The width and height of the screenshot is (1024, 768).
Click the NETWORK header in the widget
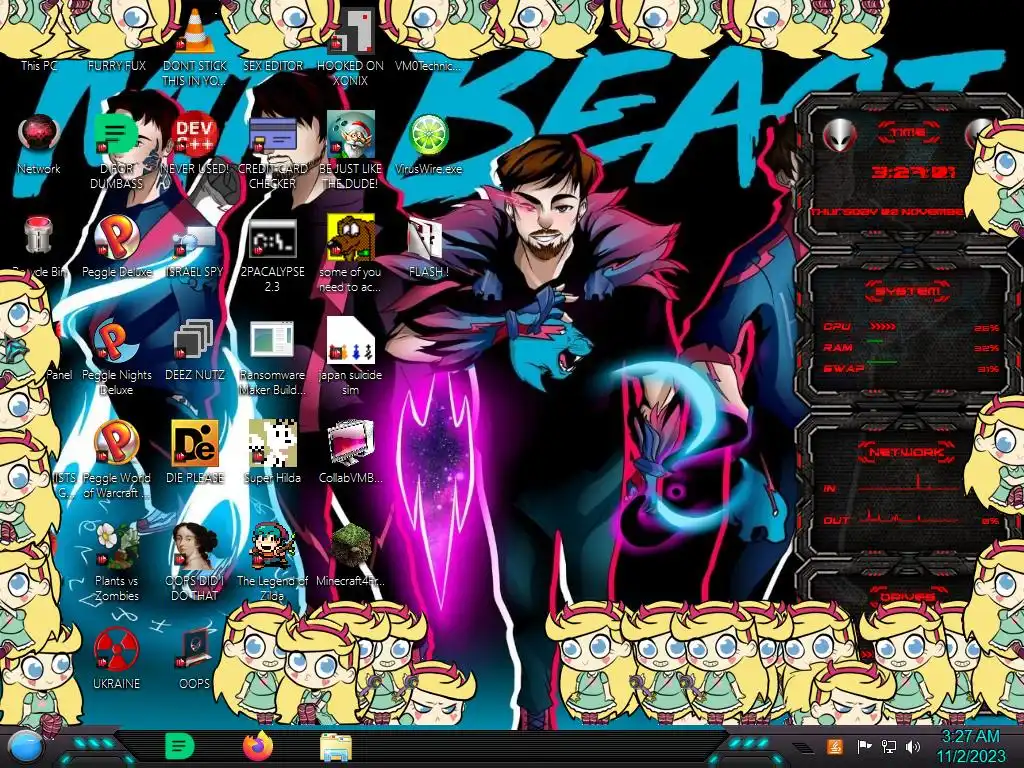(906, 452)
